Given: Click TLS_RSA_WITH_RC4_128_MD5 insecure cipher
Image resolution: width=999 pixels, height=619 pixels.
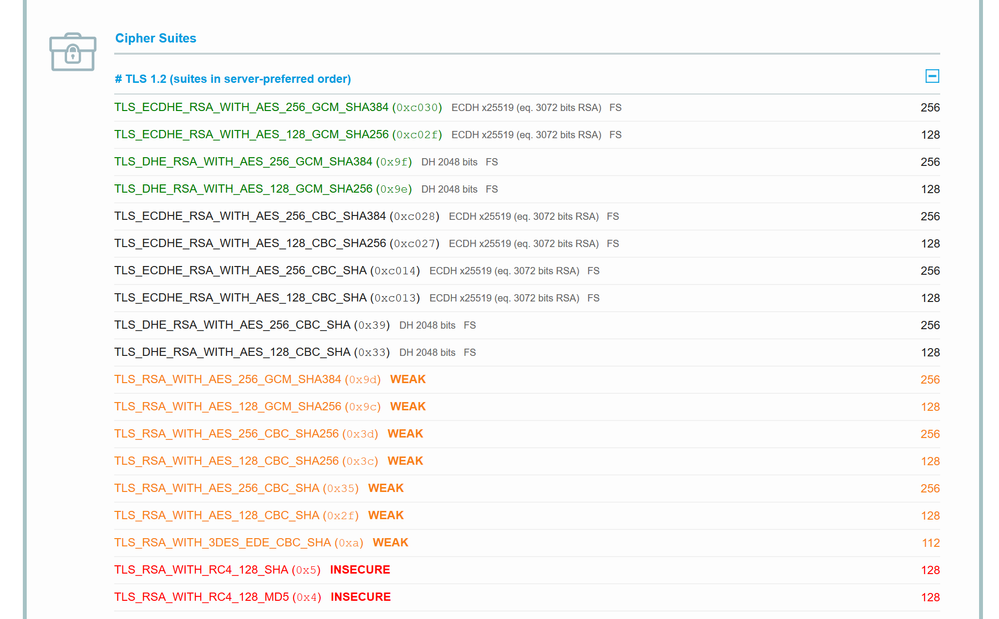Looking at the screenshot, I should [x=201, y=597].
